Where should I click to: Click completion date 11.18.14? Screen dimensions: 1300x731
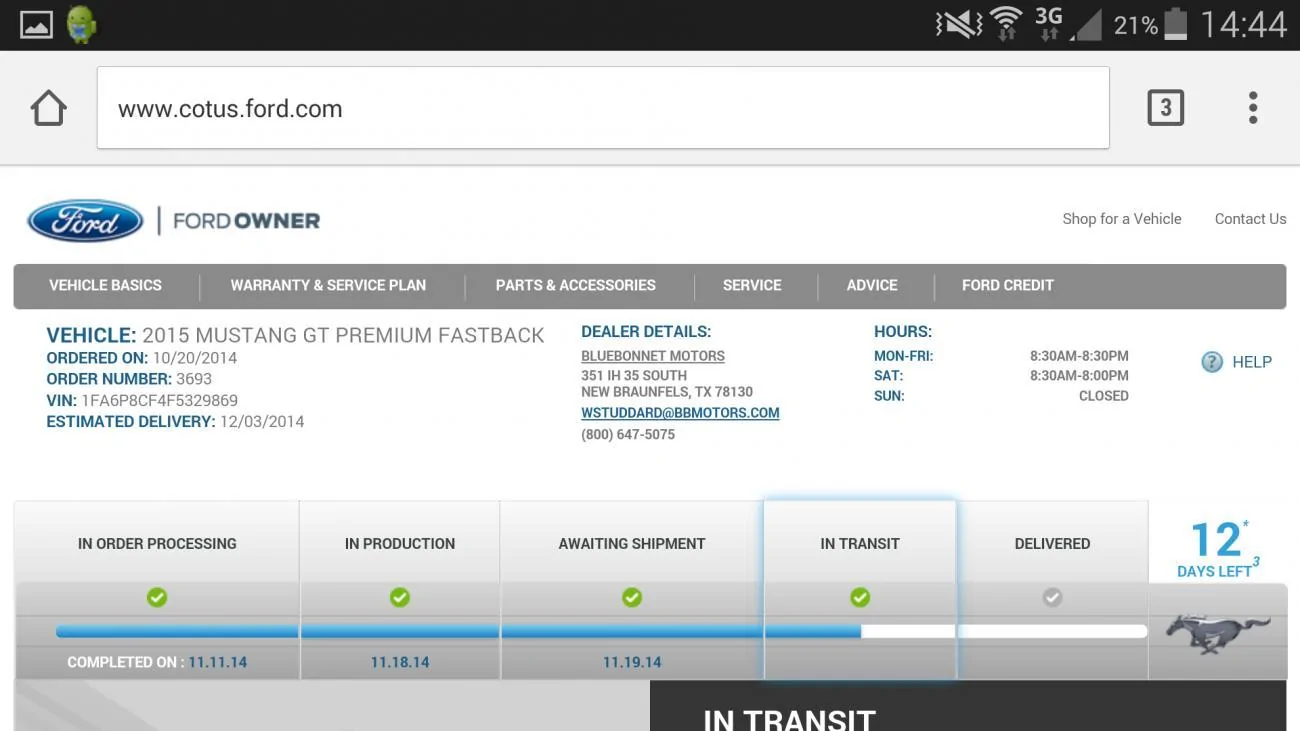click(x=400, y=662)
